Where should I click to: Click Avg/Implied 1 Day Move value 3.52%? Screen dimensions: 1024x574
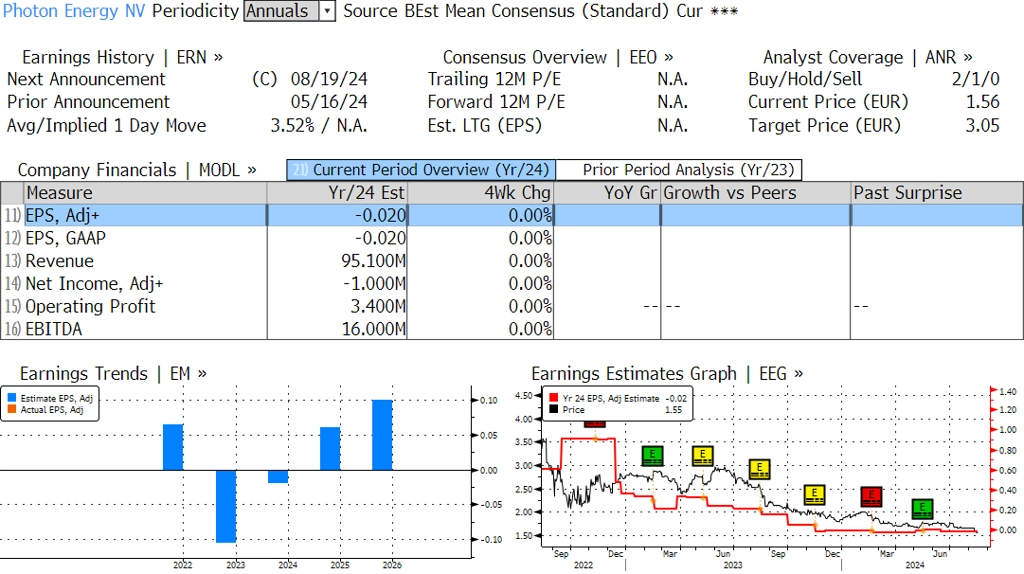292,125
